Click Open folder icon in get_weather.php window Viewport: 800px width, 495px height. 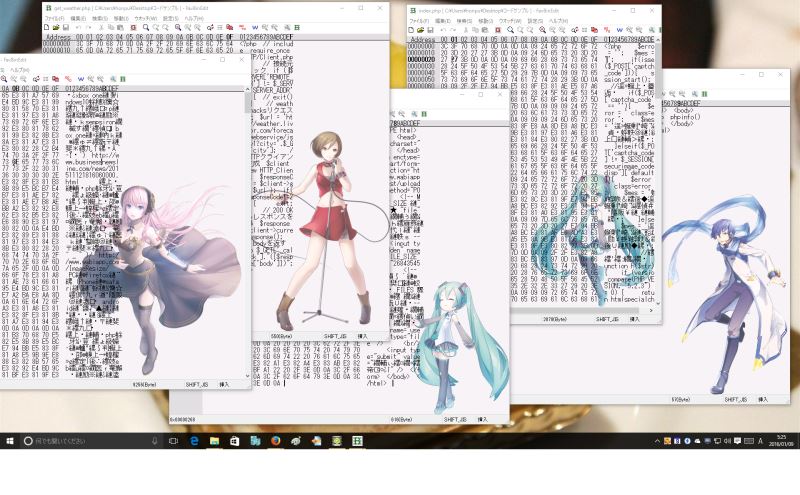pos(56,28)
